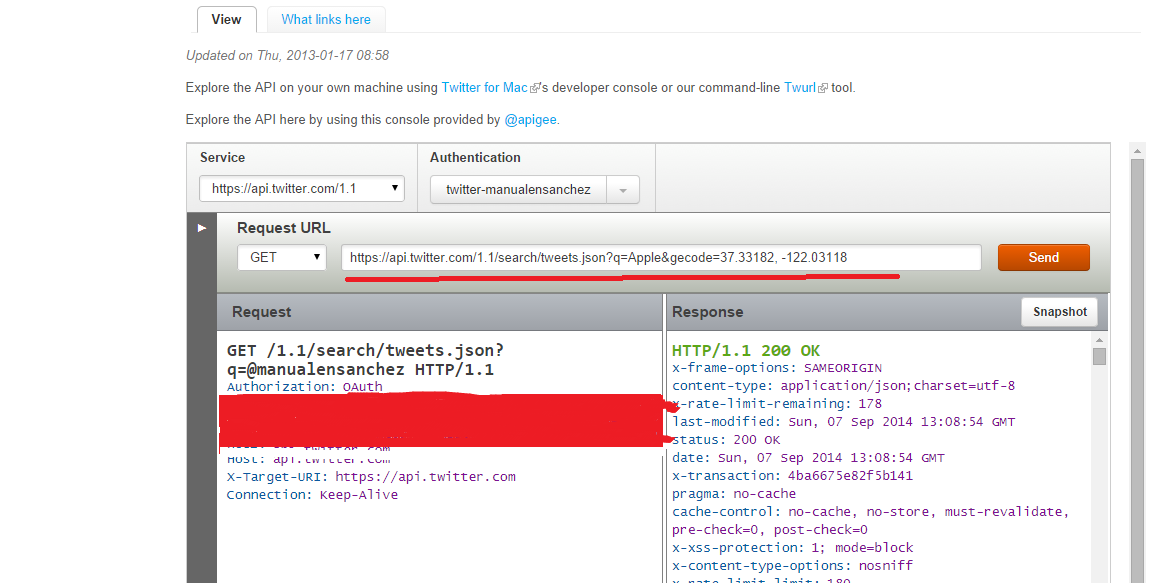Click the x-frame-options: SAMEORIGIN header
This screenshot has height=583, width=1165.
click(x=777, y=368)
